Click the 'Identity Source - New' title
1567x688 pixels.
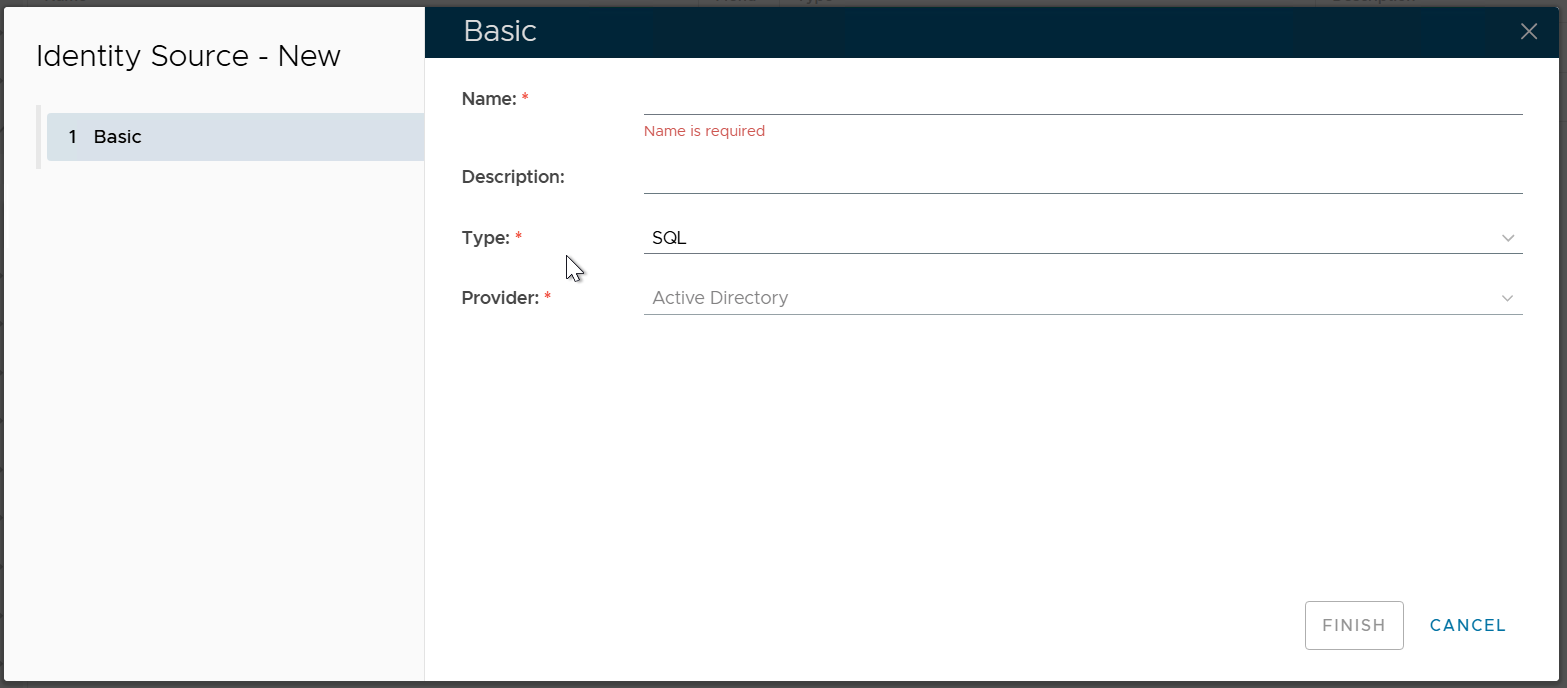point(188,56)
